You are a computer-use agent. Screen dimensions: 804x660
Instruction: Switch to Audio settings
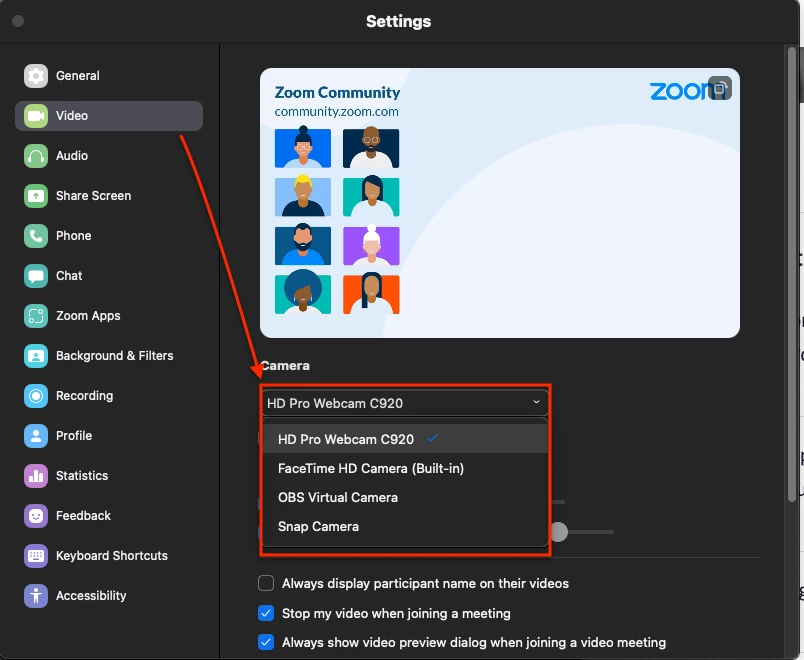coord(72,156)
